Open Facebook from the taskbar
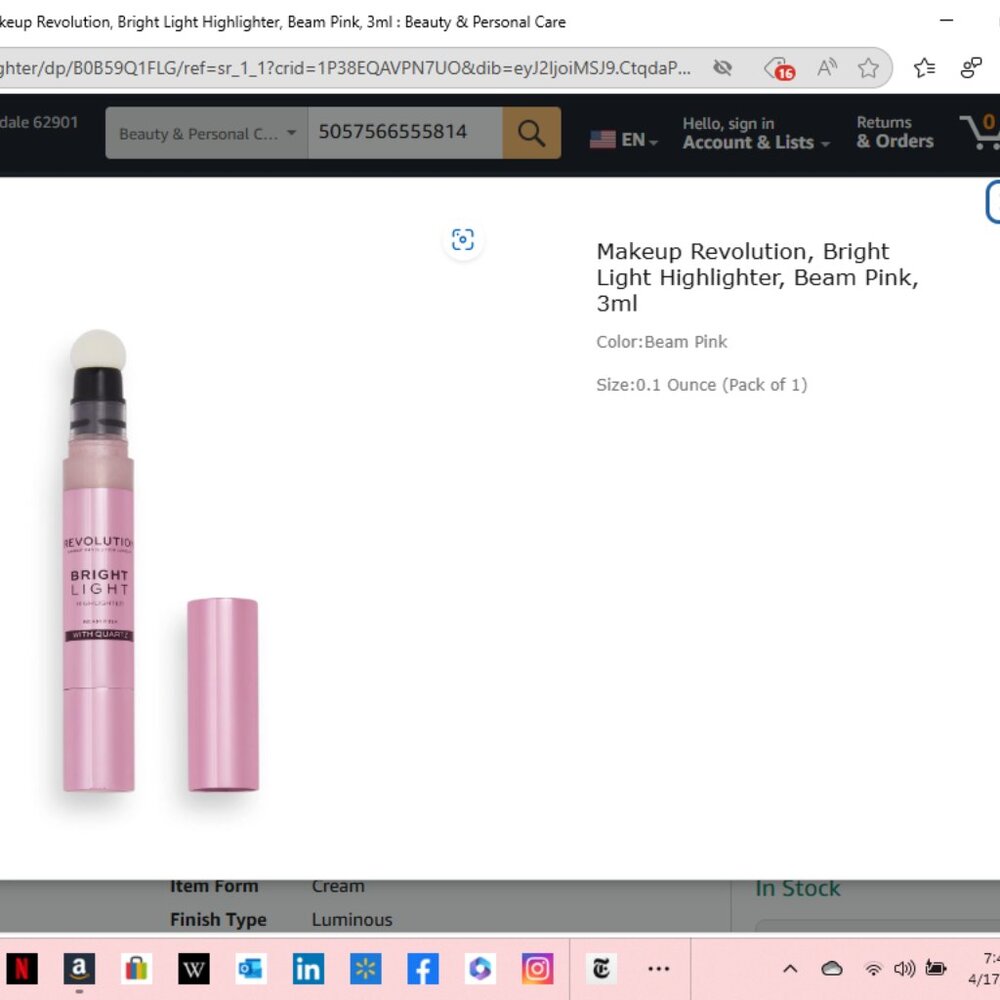This screenshot has width=1000, height=1000. point(423,969)
